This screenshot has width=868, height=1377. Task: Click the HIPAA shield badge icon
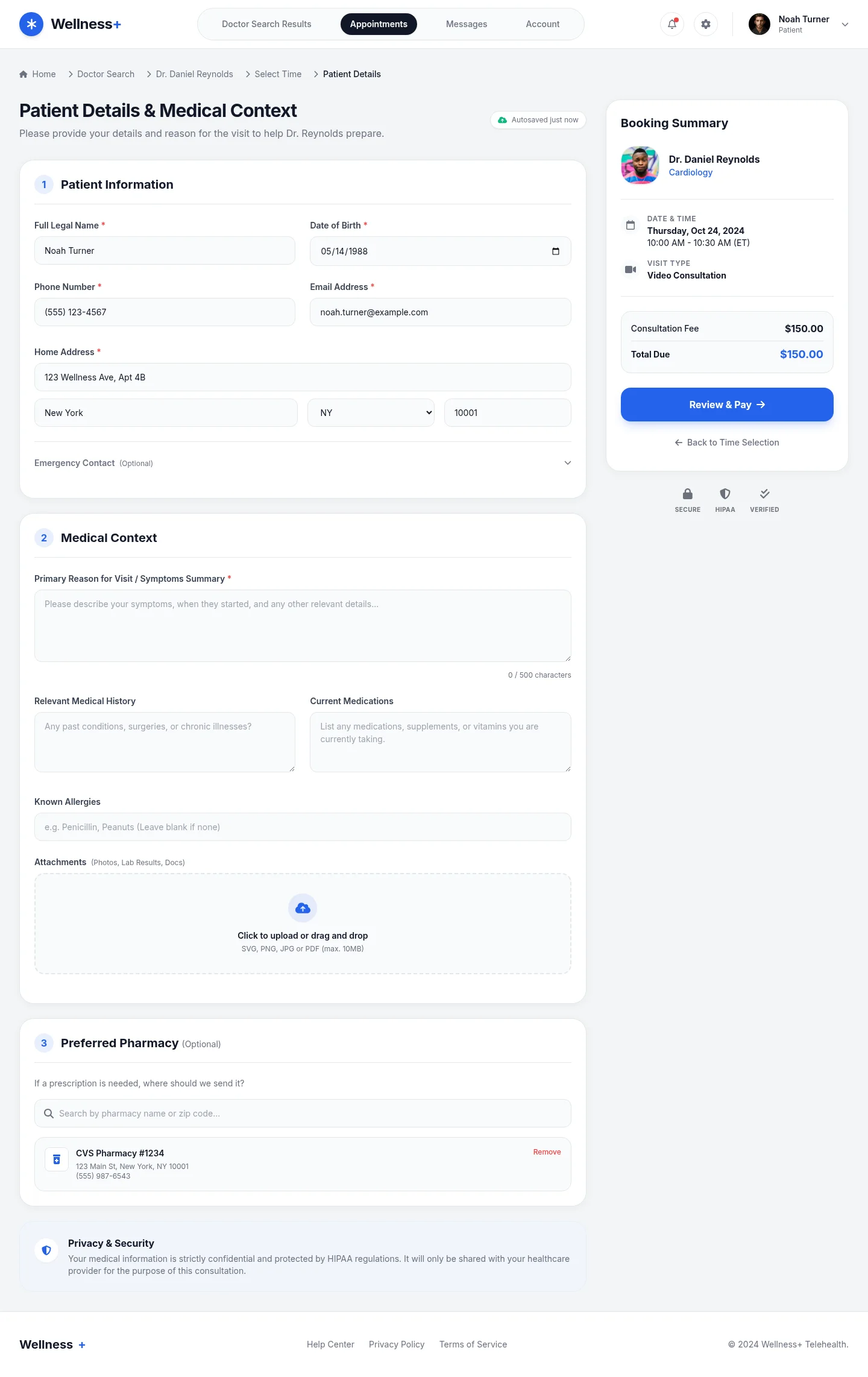(x=725, y=494)
